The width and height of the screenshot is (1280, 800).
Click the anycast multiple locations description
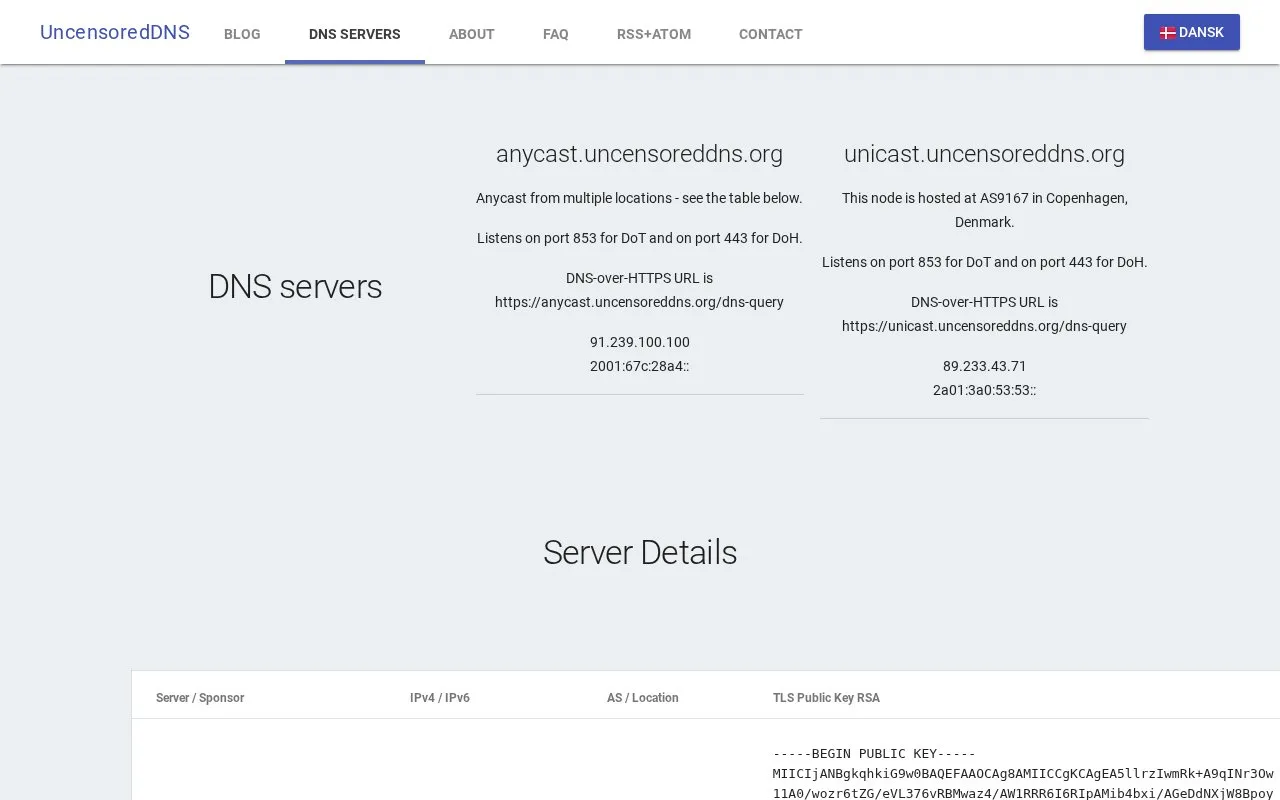pyautogui.click(x=639, y=198)
